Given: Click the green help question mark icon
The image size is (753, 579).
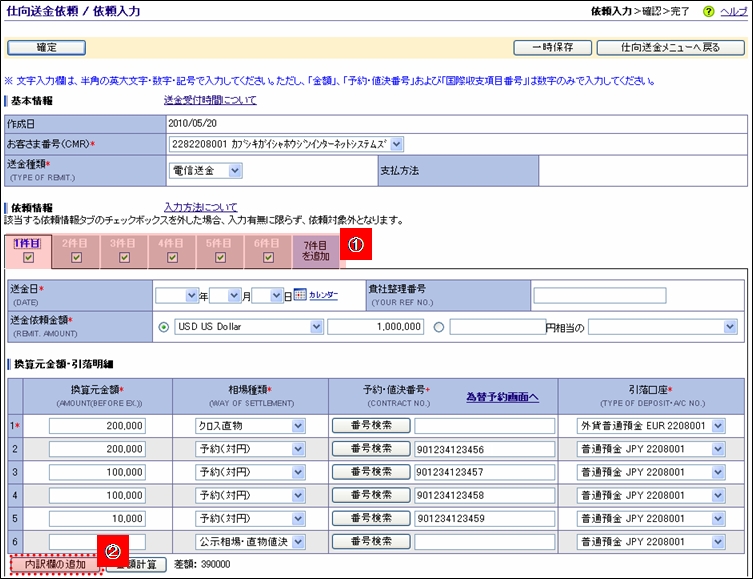Looking at the screenshot, I should (708, 12).
